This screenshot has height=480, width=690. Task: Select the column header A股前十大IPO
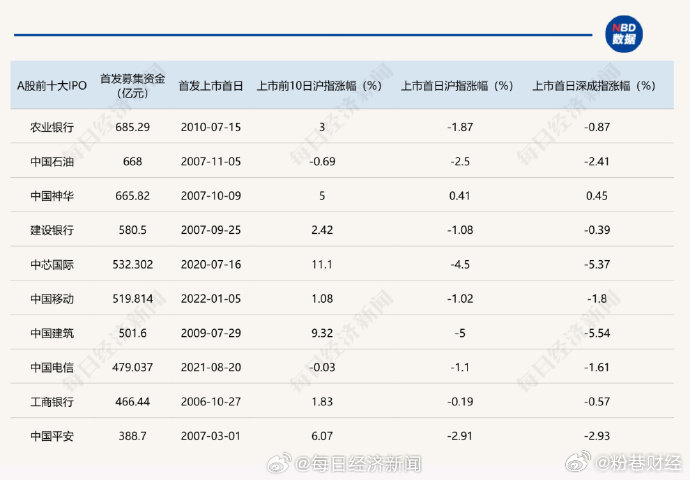(51, 85)
